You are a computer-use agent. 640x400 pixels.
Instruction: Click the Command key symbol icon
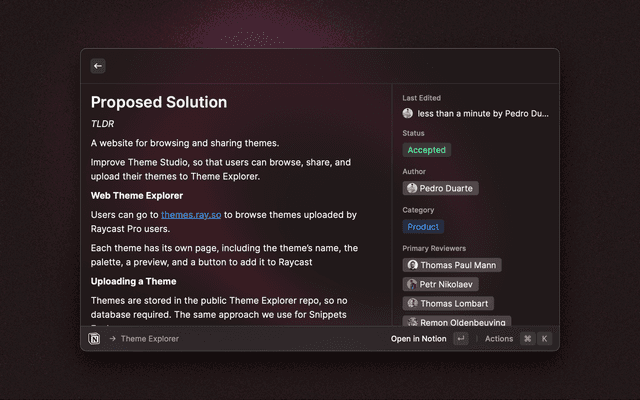(x=527, y=339)
